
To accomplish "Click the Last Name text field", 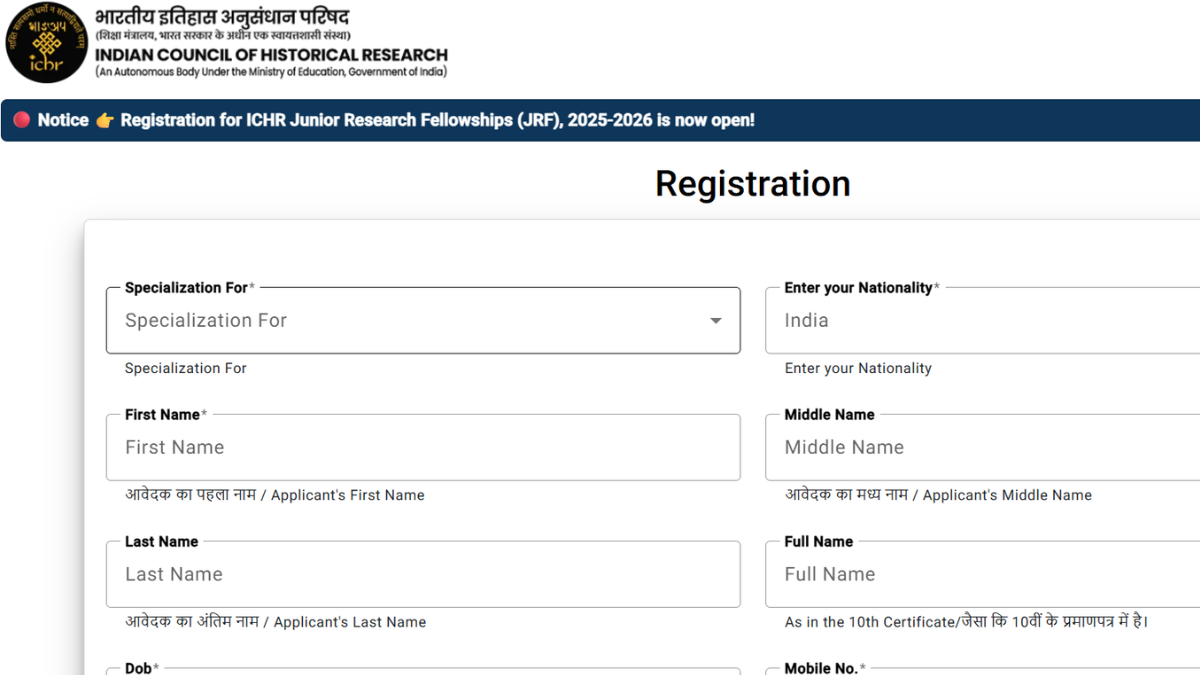I will [x=420, y=574].
